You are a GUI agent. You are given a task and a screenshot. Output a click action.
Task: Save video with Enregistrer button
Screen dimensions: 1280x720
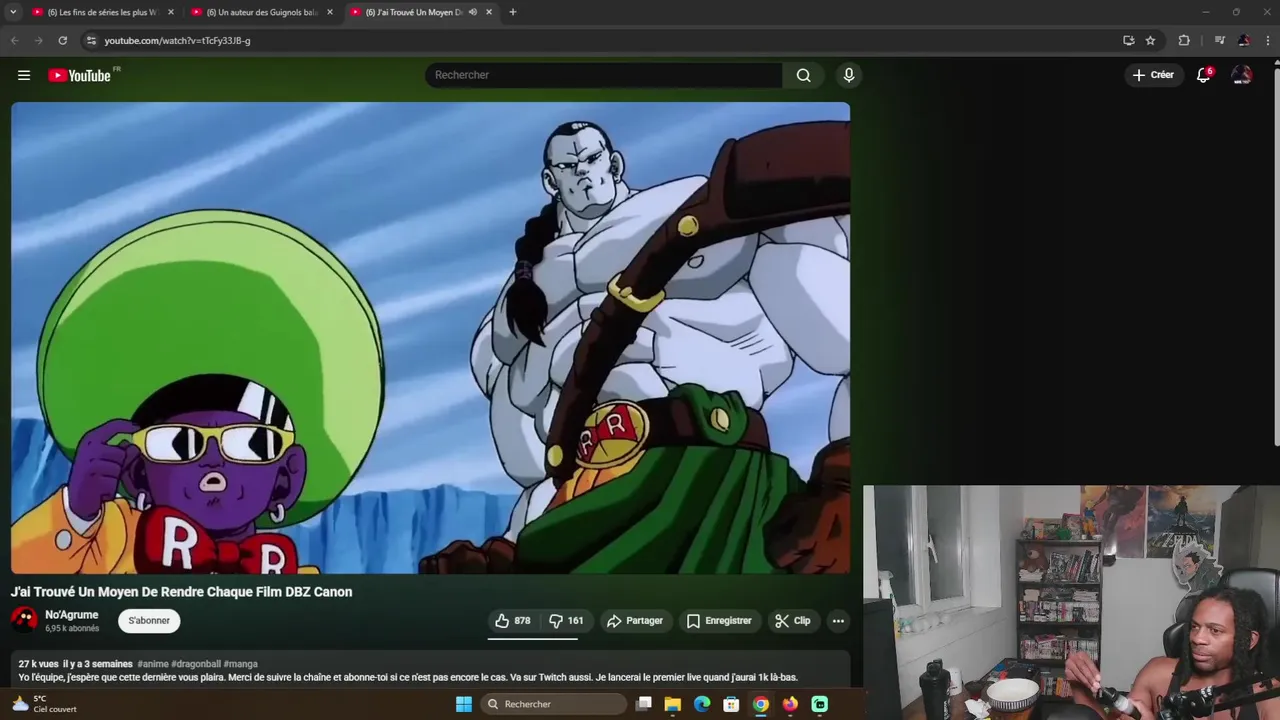click(719, 621)
